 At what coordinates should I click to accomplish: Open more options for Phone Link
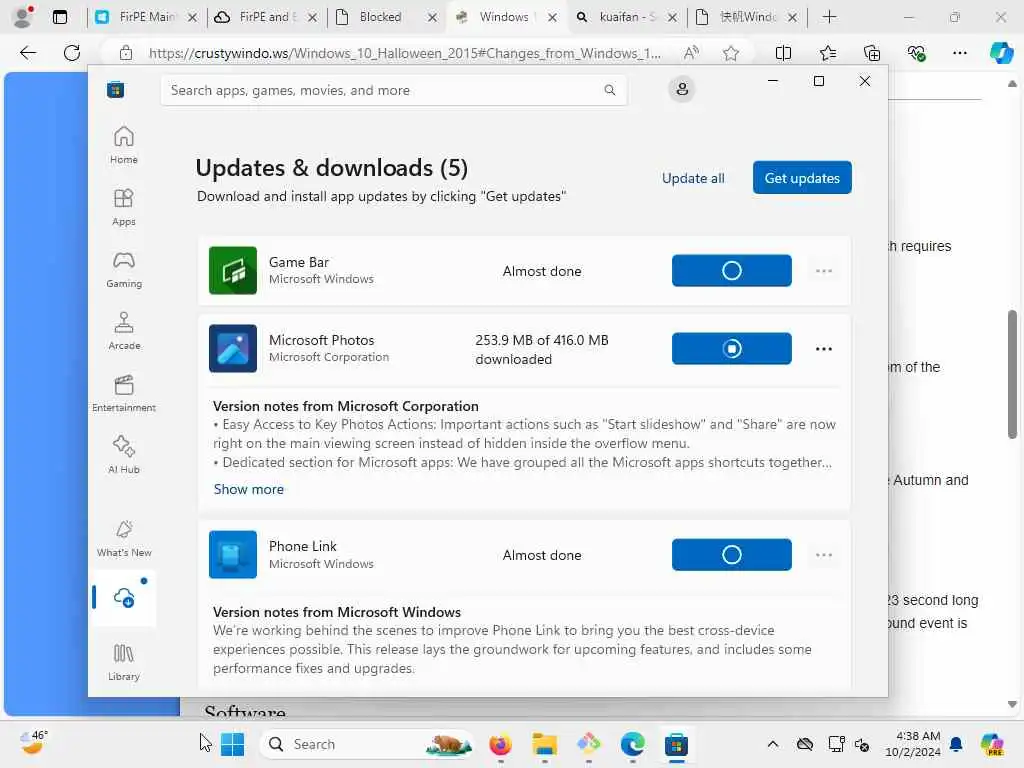[824, 554]
